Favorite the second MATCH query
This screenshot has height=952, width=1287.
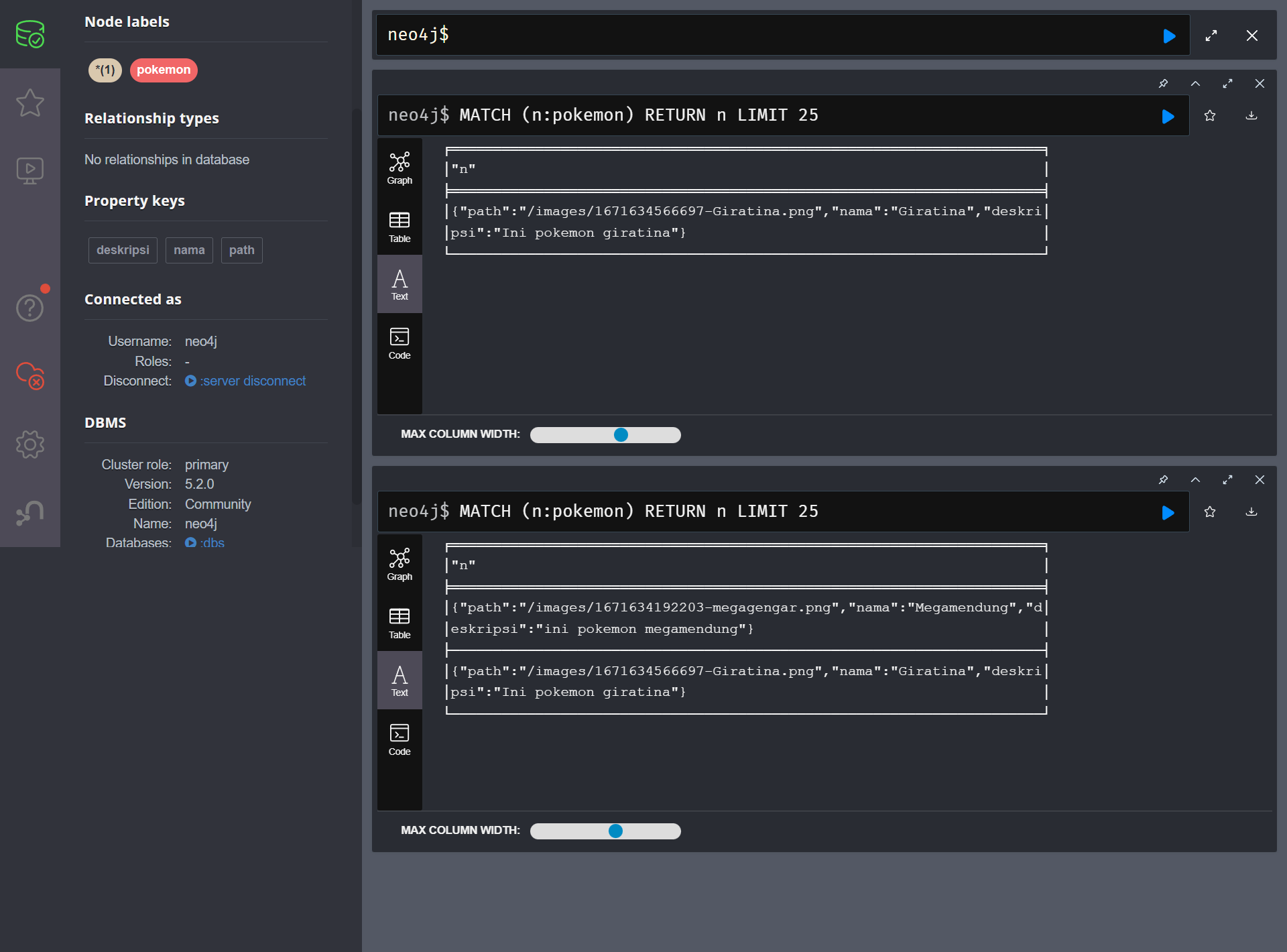pyautogui.click(x=1210, y=512)
